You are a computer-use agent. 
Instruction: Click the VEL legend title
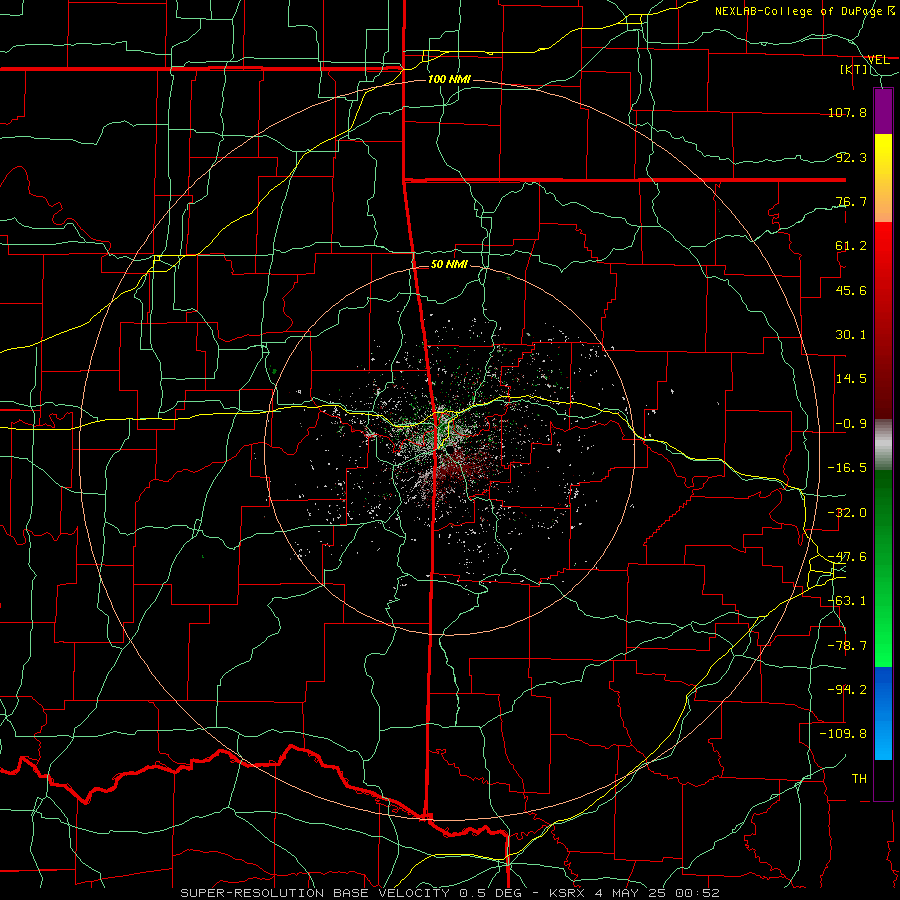click(878, 59)
